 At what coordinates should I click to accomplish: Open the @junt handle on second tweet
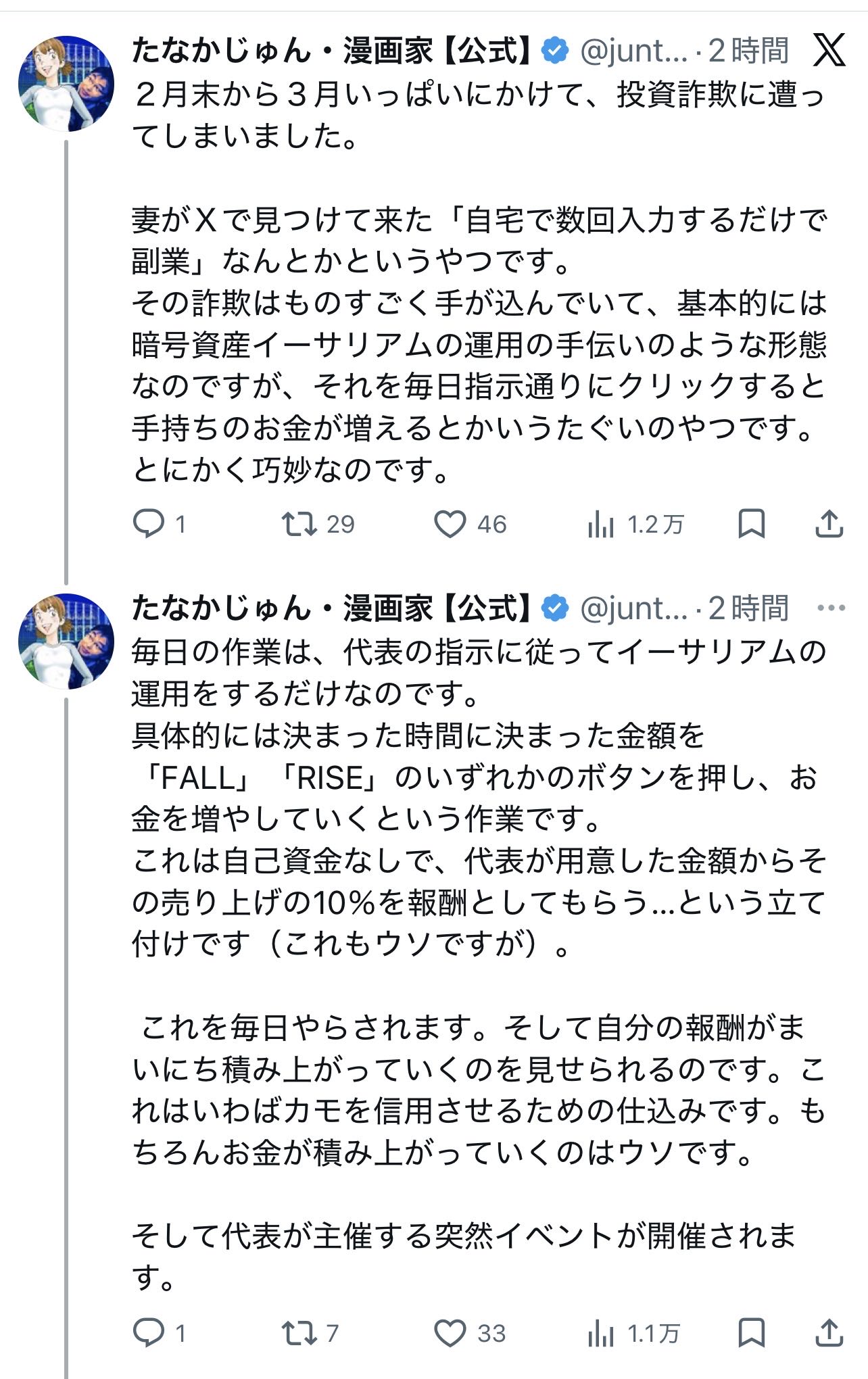click(633, 608)
